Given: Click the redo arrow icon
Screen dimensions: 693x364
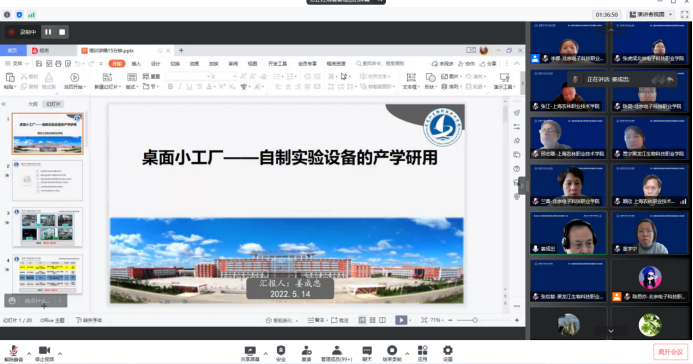Looking at the screenshot, I should [91, 64].
